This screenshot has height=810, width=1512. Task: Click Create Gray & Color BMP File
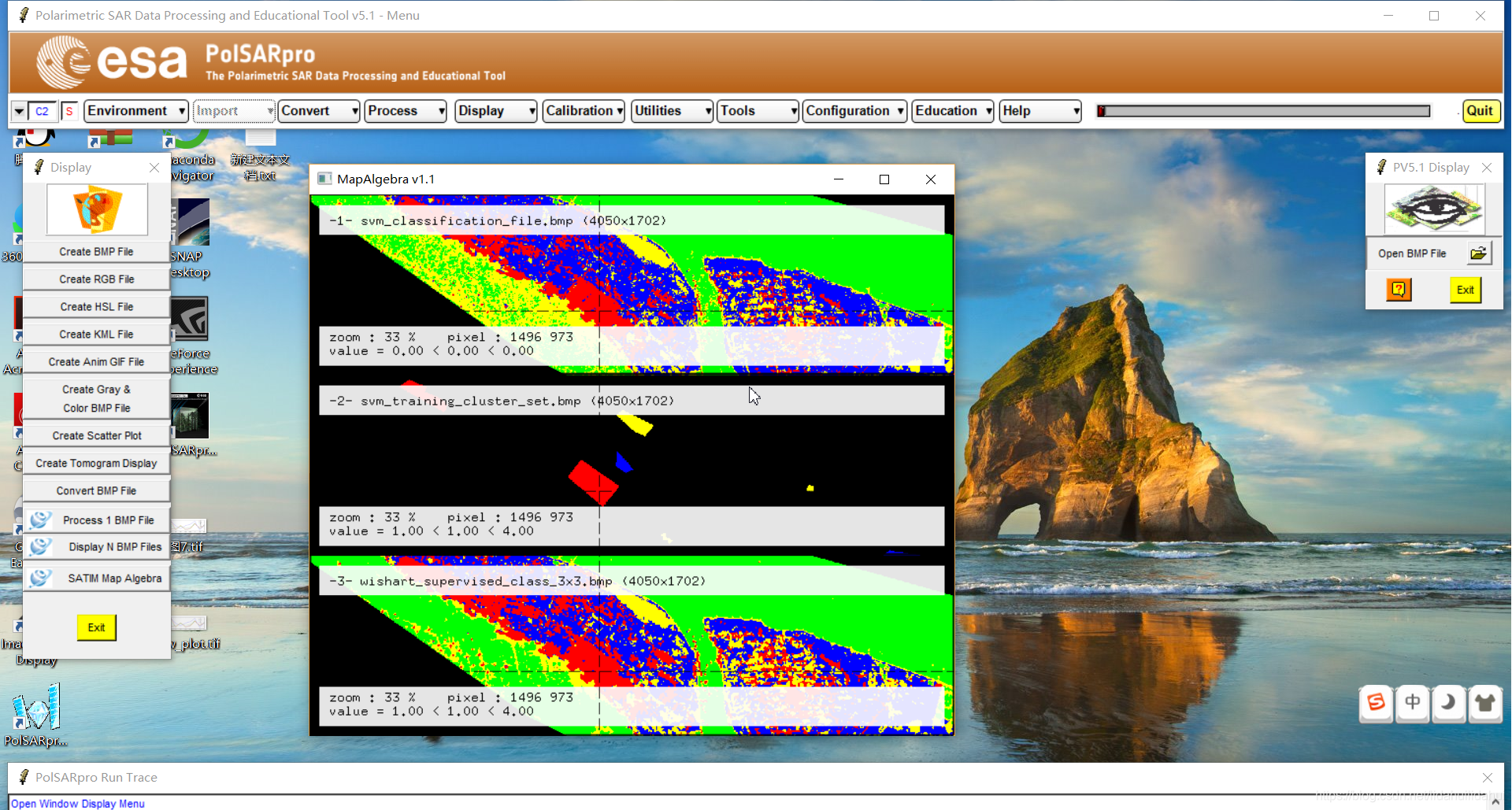96,399
